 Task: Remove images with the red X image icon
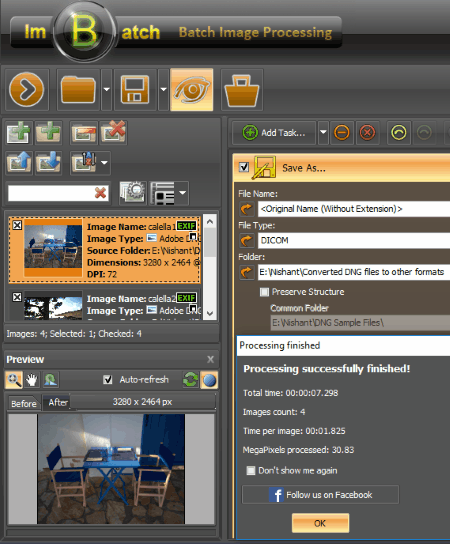(113, 132)
